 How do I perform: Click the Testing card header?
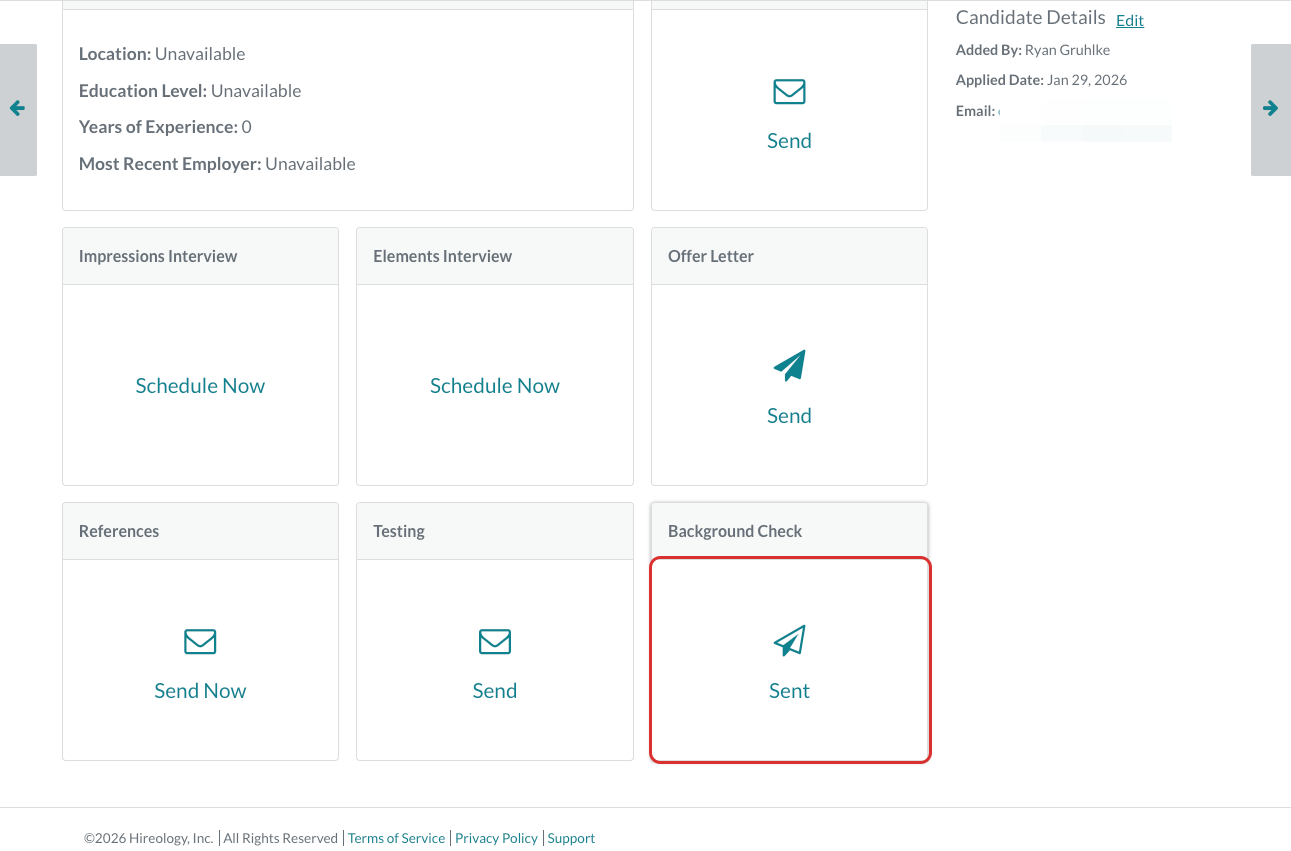point(495,531)
